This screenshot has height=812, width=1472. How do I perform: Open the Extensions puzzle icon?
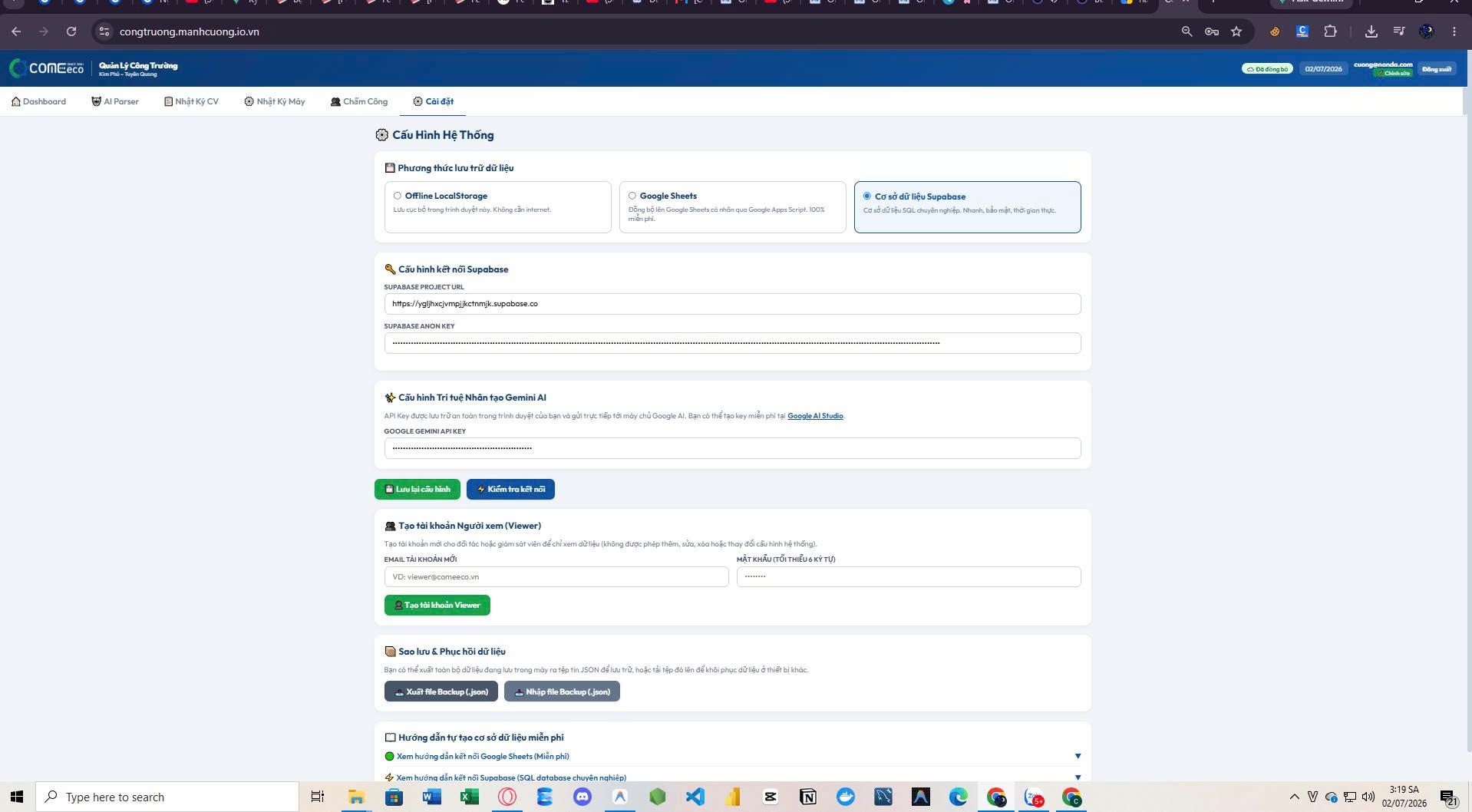[1330, 31]
